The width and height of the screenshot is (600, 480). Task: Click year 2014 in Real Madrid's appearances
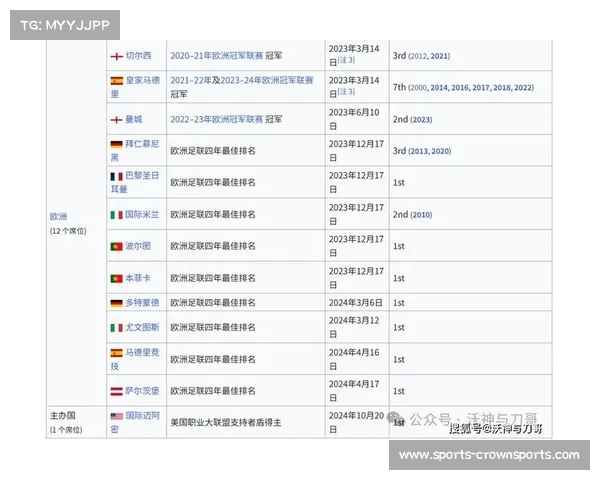439,88
